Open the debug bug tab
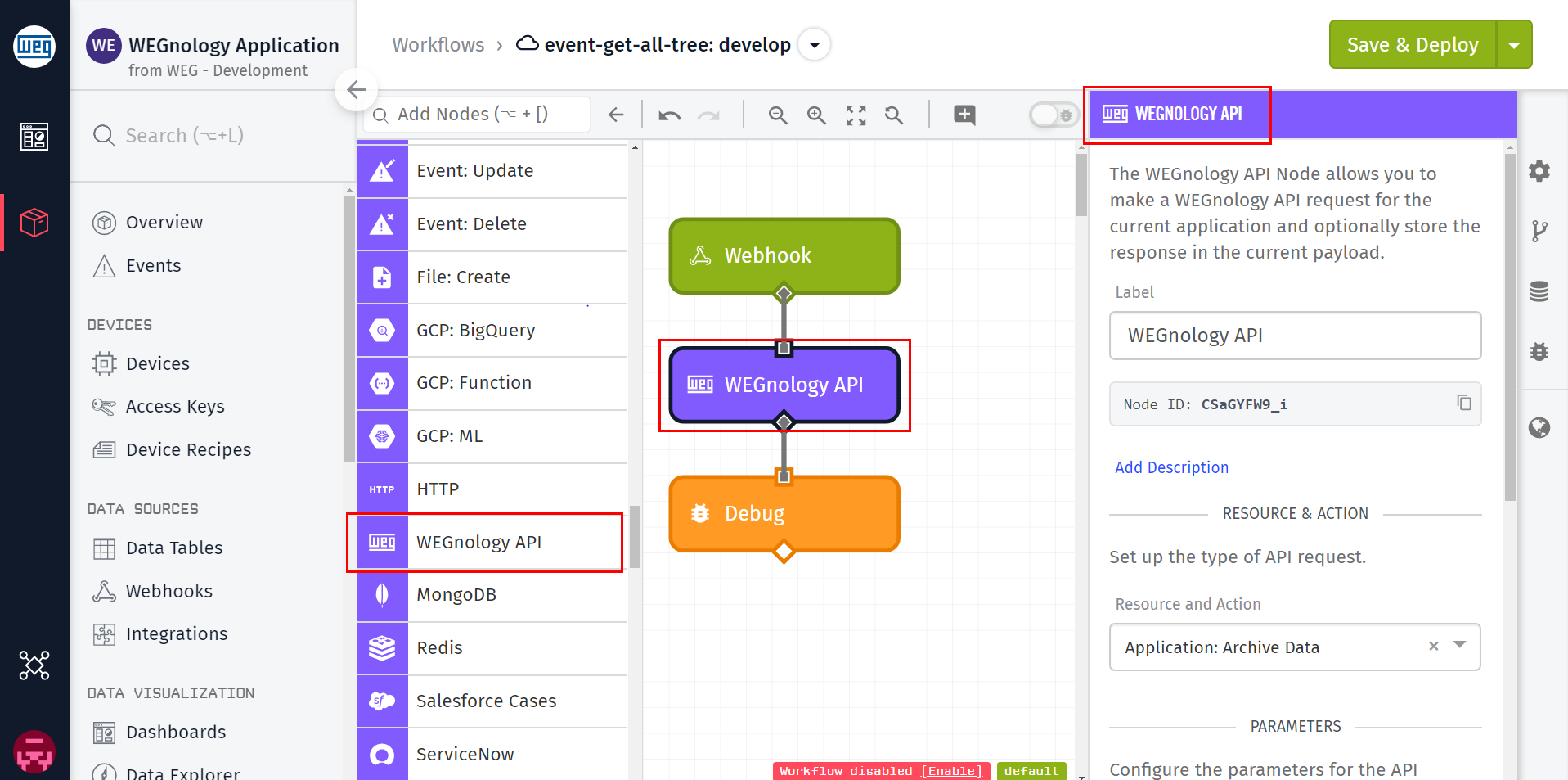The height and width of the screenshot is (780, 1568). 1539,351
